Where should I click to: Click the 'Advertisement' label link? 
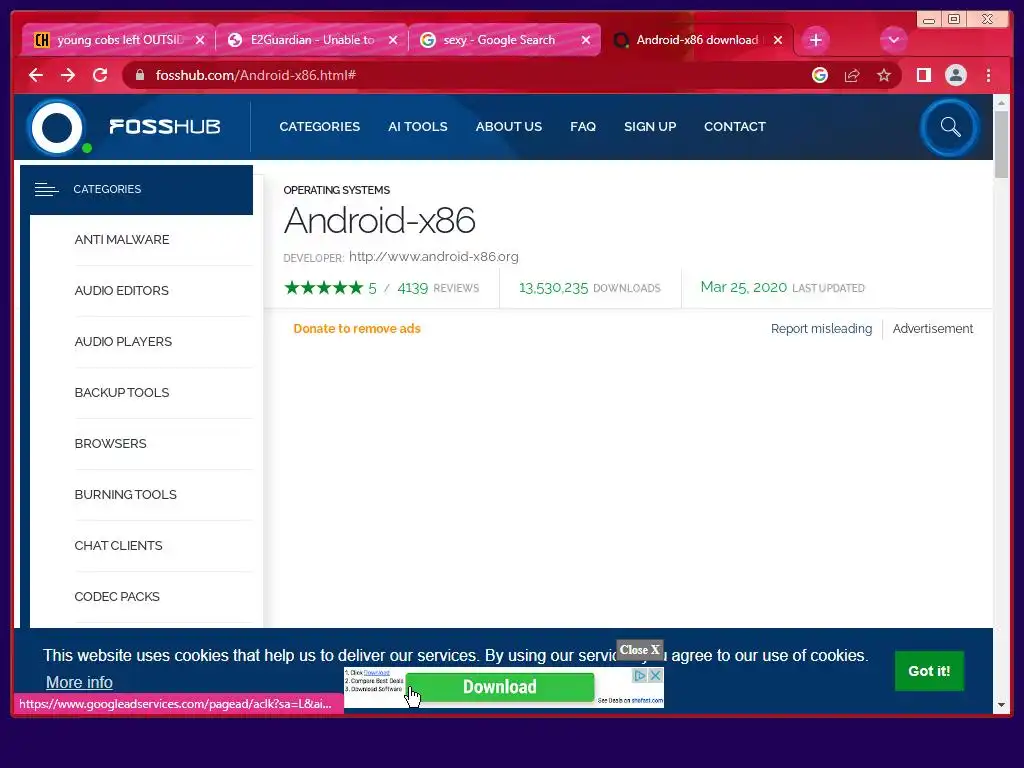pos(933,328)
